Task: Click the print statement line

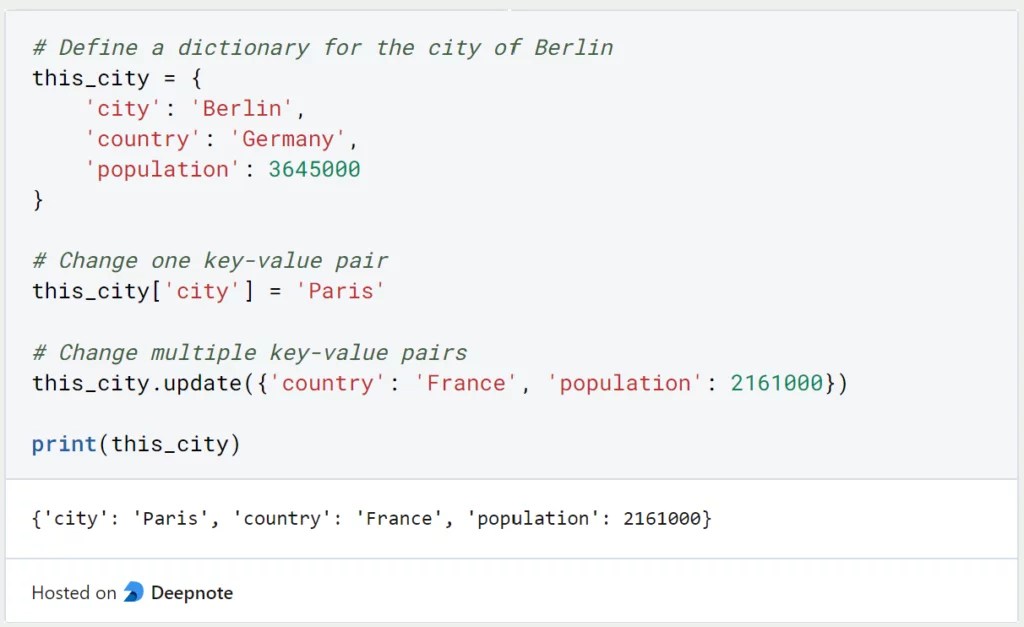Action: [135, 444]
